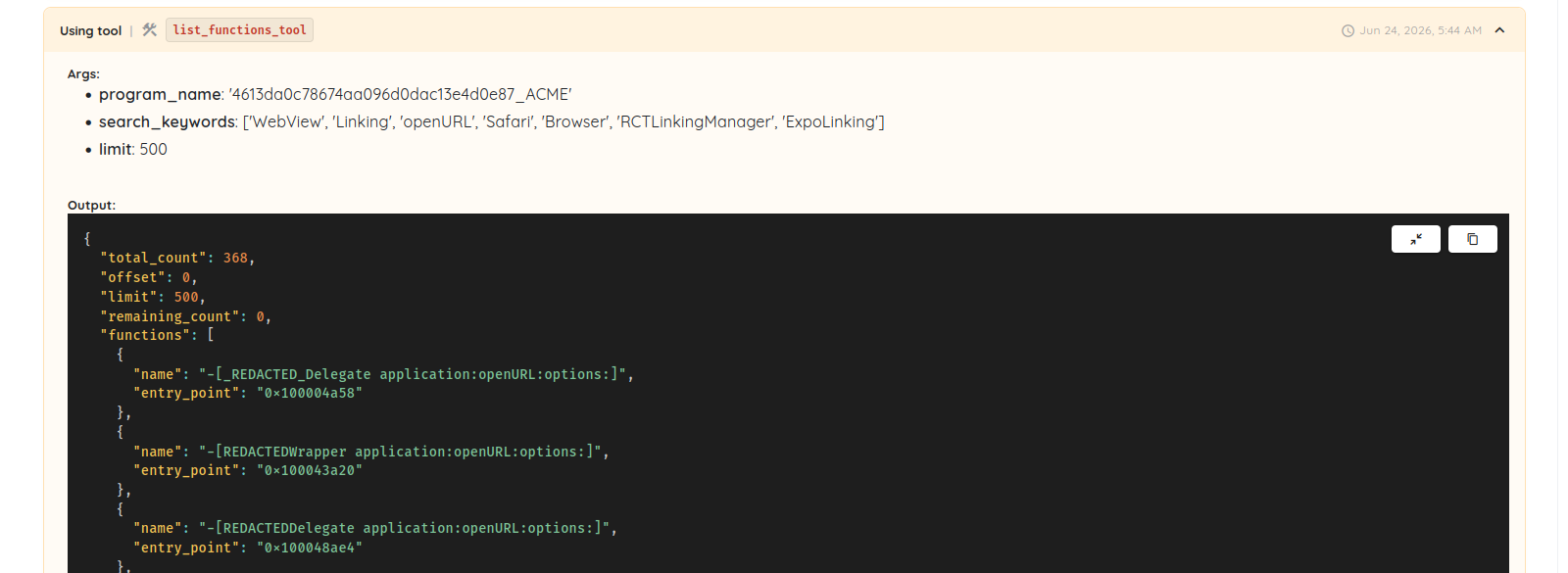Click the "limit": 500 line in output

tap(153, 297)
